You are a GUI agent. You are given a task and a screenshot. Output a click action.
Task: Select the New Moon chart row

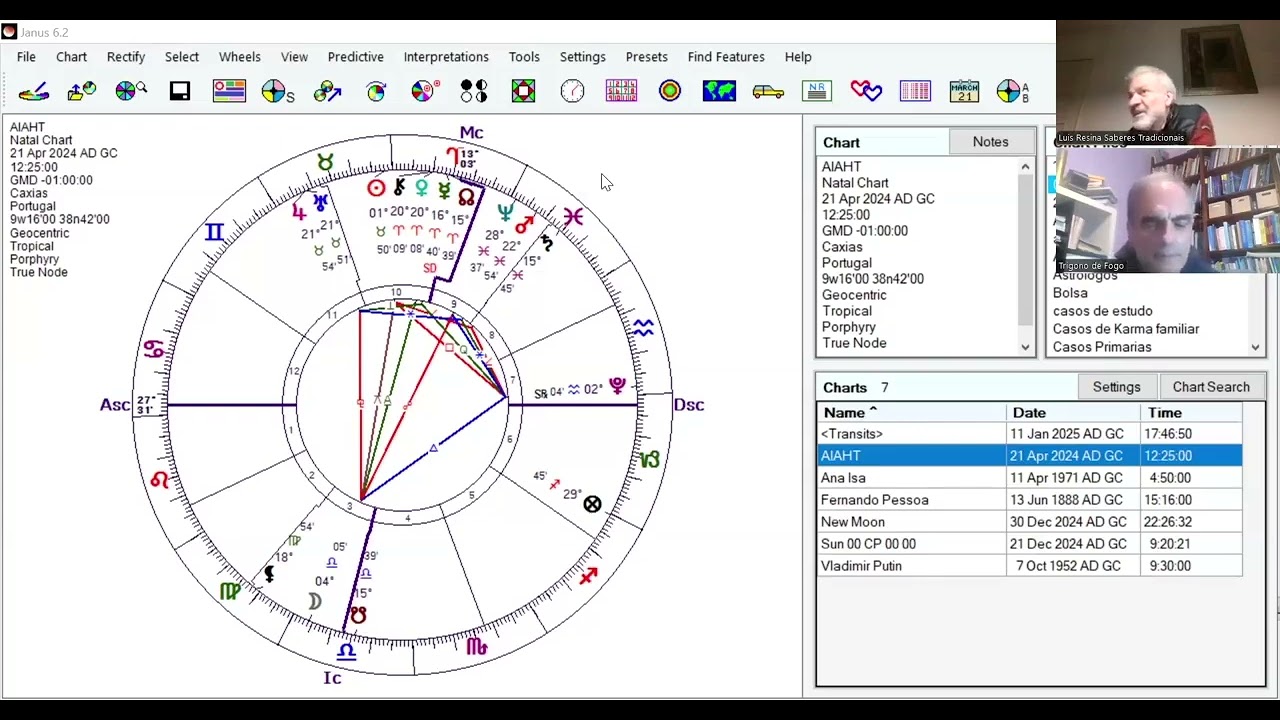(1030, 522)
